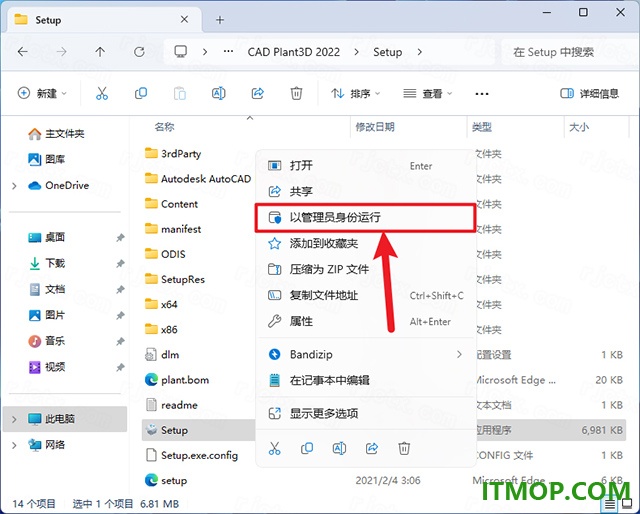The image size is (640, 514).
Task: Expand the Bandizip submenu arrow
Action: click(x=460, y=354)
